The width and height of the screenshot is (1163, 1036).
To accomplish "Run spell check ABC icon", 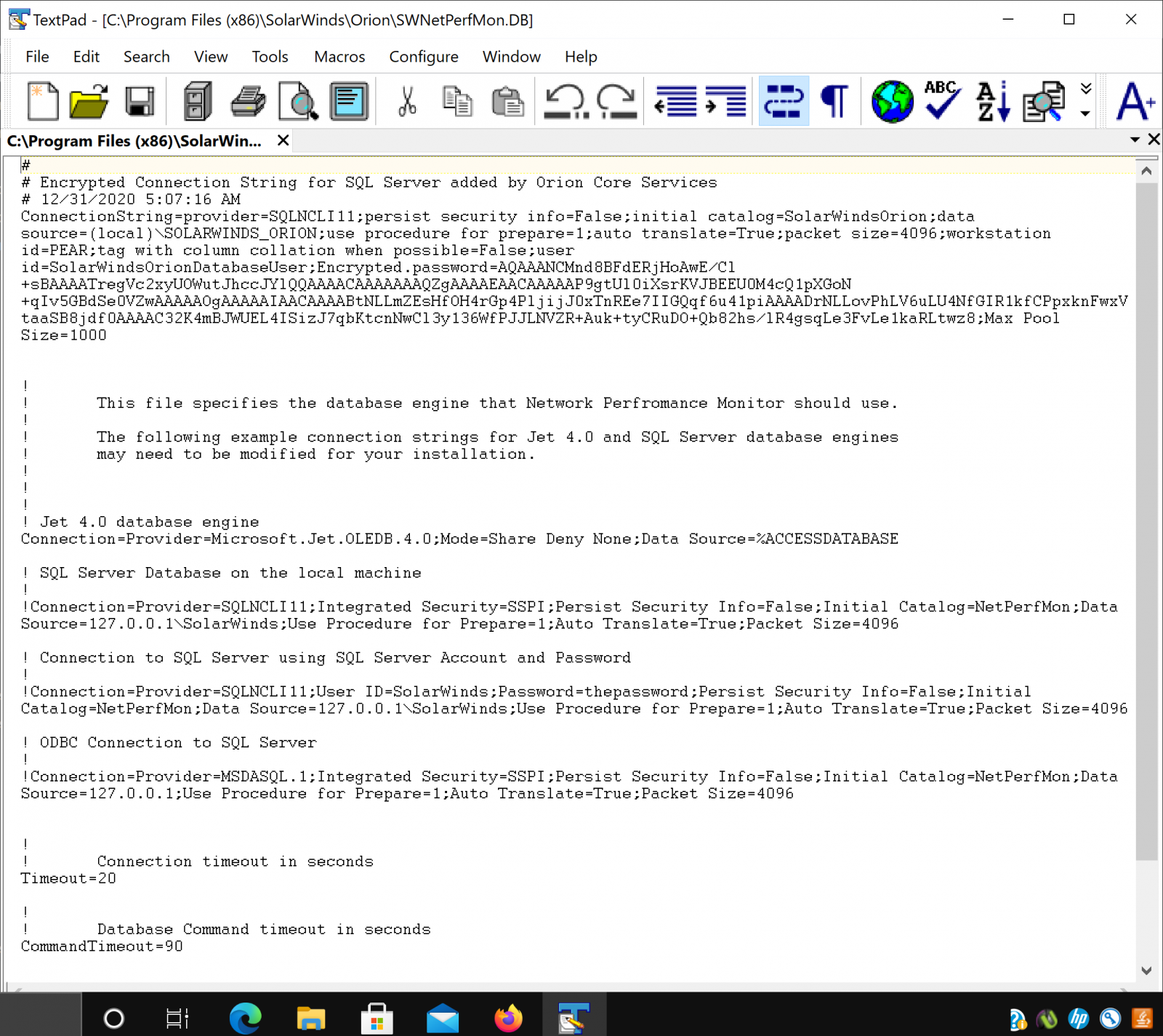I will pos(942,101).
